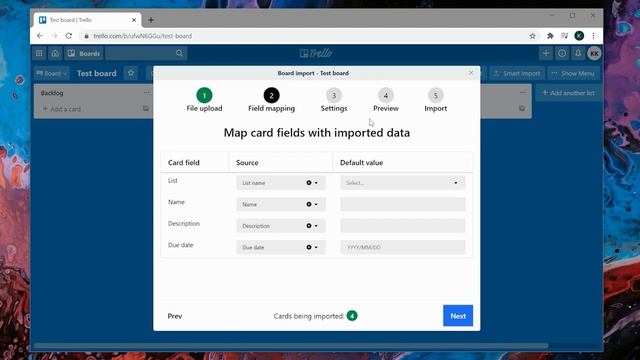Bookmark this page with star icon
This screenshot has width=640, height=360.
pos(533,36)
